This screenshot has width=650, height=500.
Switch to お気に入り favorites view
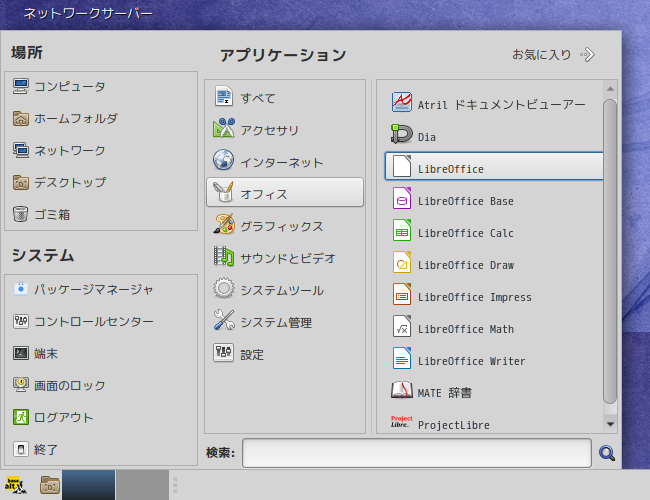pyautogui.click(x=553, y=54)
